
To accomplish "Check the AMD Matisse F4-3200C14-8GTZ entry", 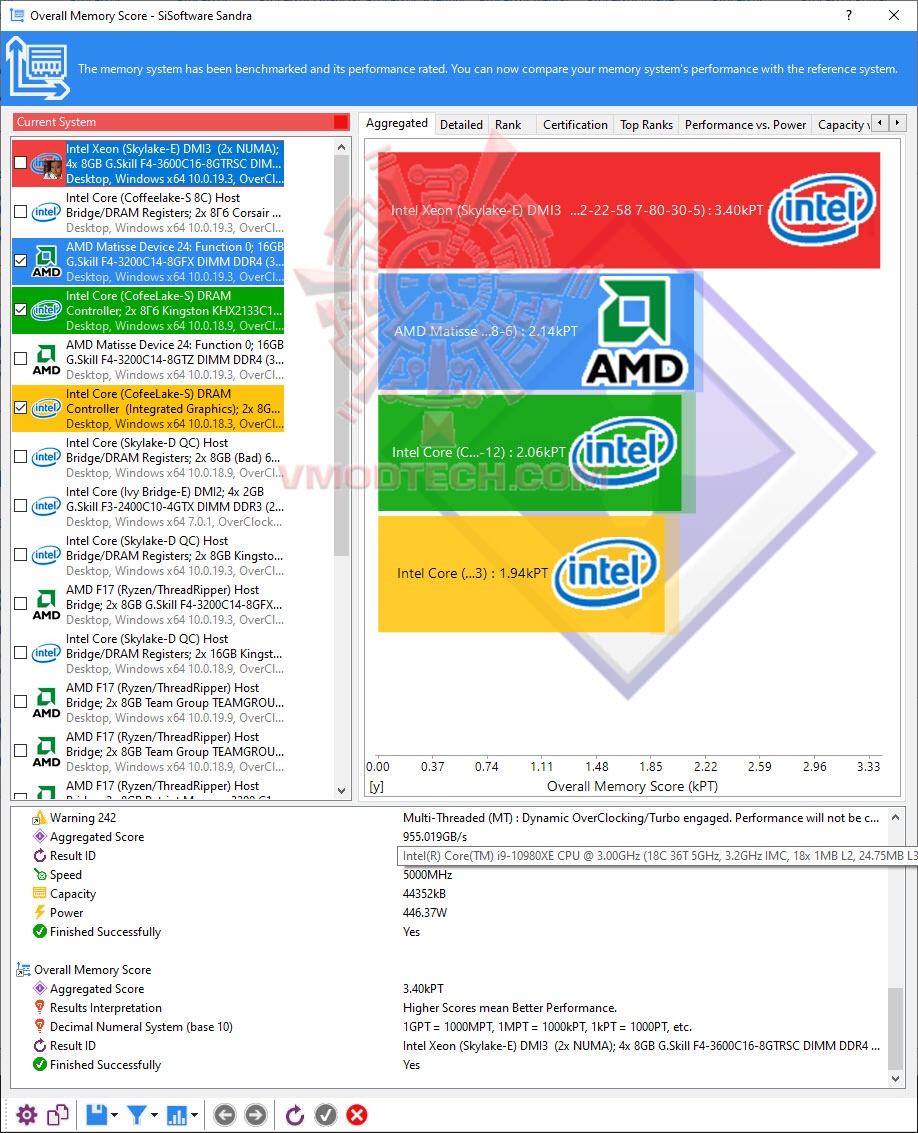I will (21, 358).
